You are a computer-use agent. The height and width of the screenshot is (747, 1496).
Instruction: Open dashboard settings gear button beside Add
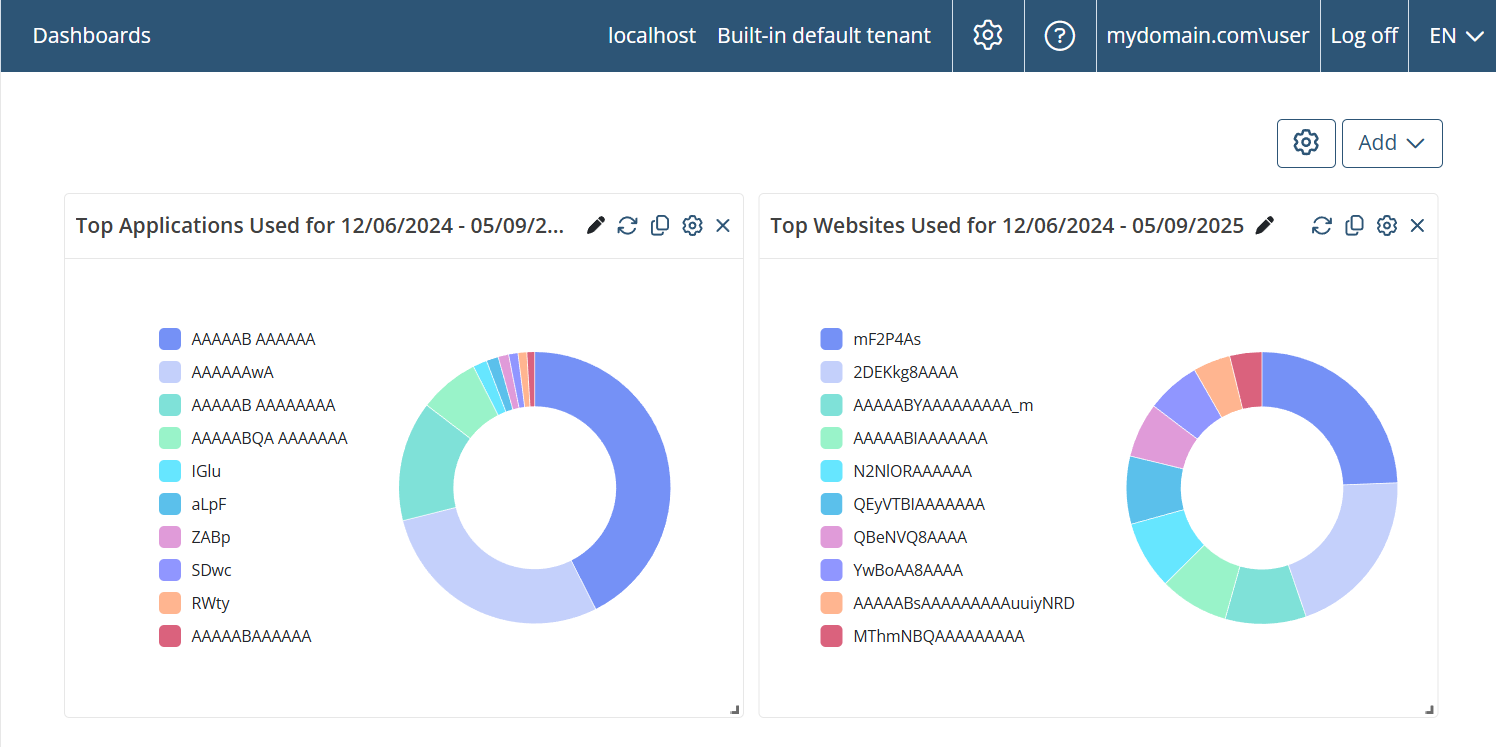(x=1306, y=143)
